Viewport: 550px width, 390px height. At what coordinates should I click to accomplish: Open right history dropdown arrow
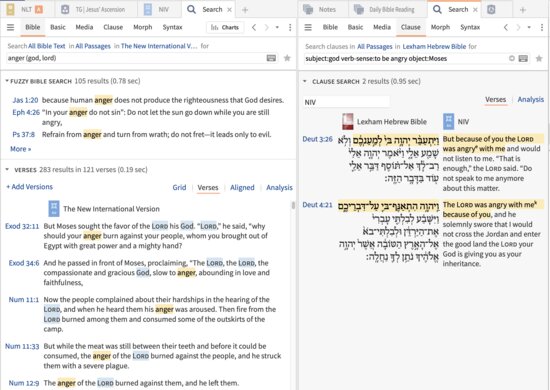coord(529,27)
